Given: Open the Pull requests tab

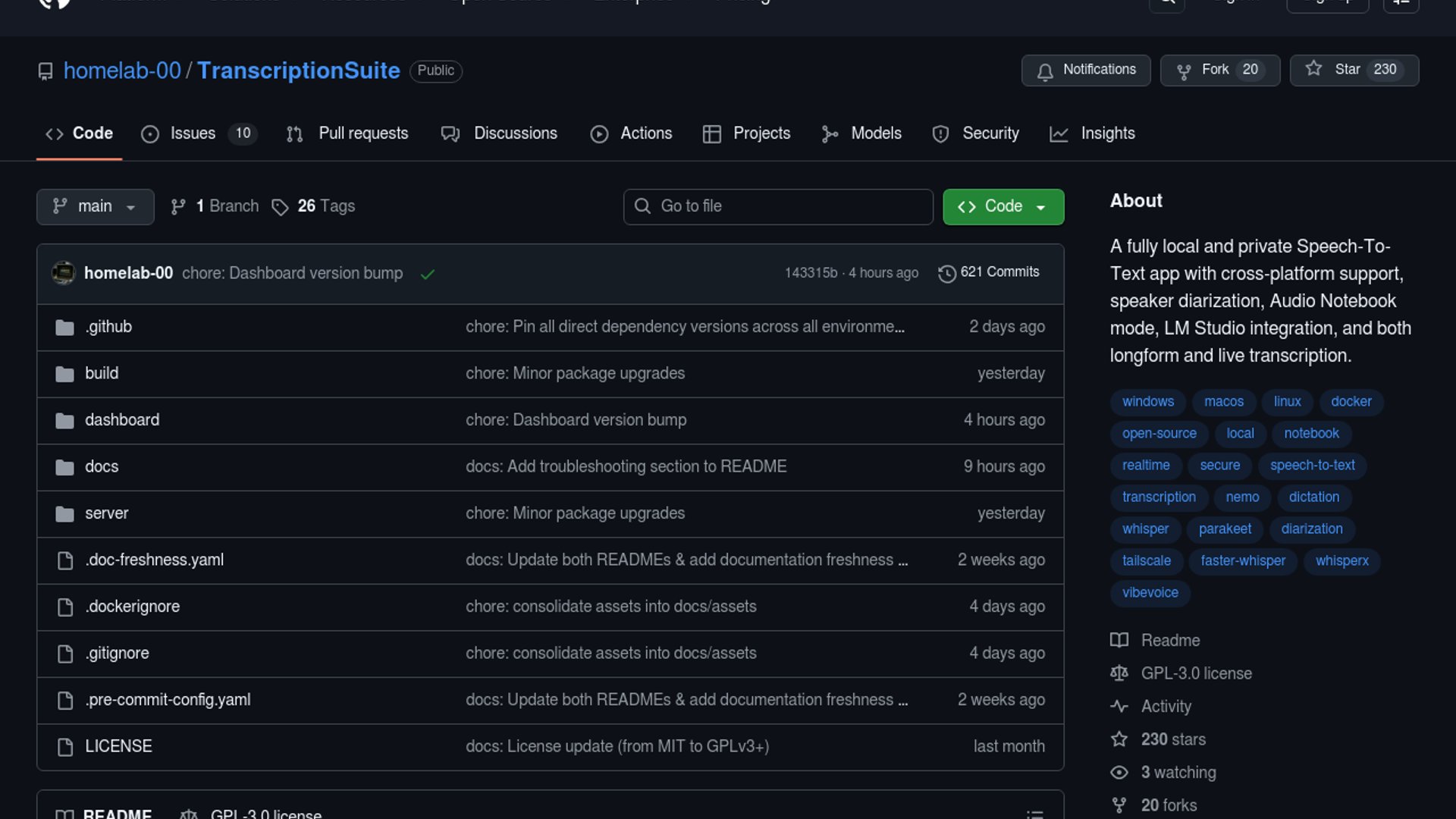Looking at the screenshot, I should (362, 133).
